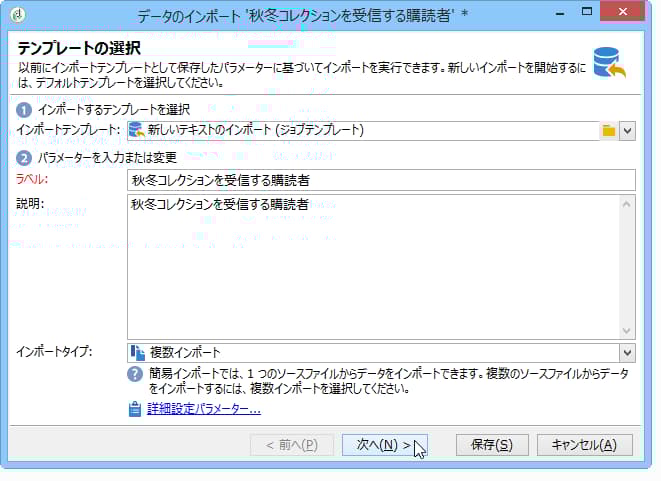Click the red ラベル label
This screenshot has height=481, width=661.
point(32,179)
